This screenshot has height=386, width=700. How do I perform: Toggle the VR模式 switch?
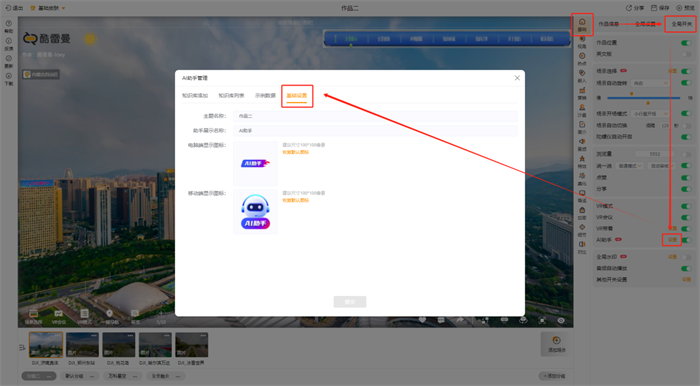pyautogui.click(x=686, y=206)
